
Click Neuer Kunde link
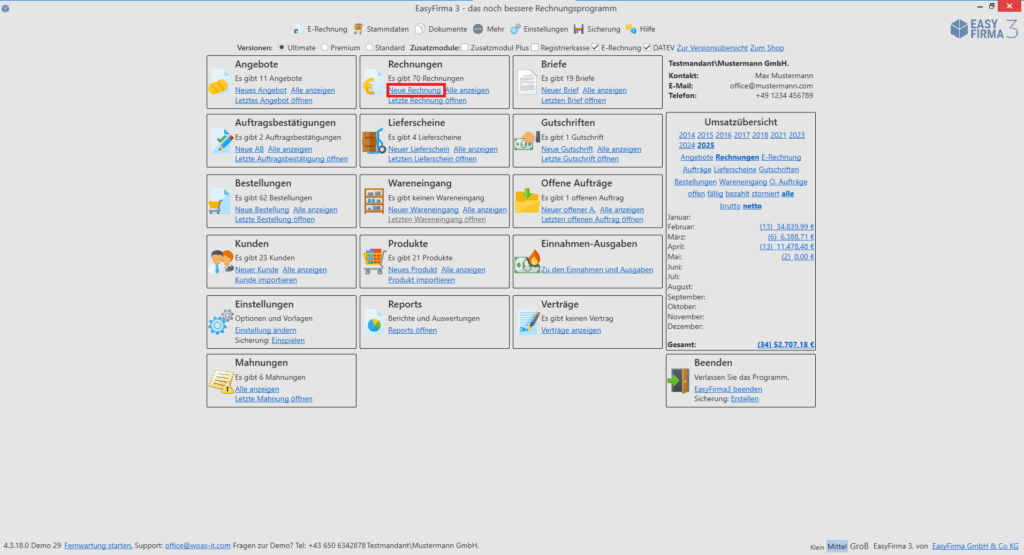click(257, 270)
